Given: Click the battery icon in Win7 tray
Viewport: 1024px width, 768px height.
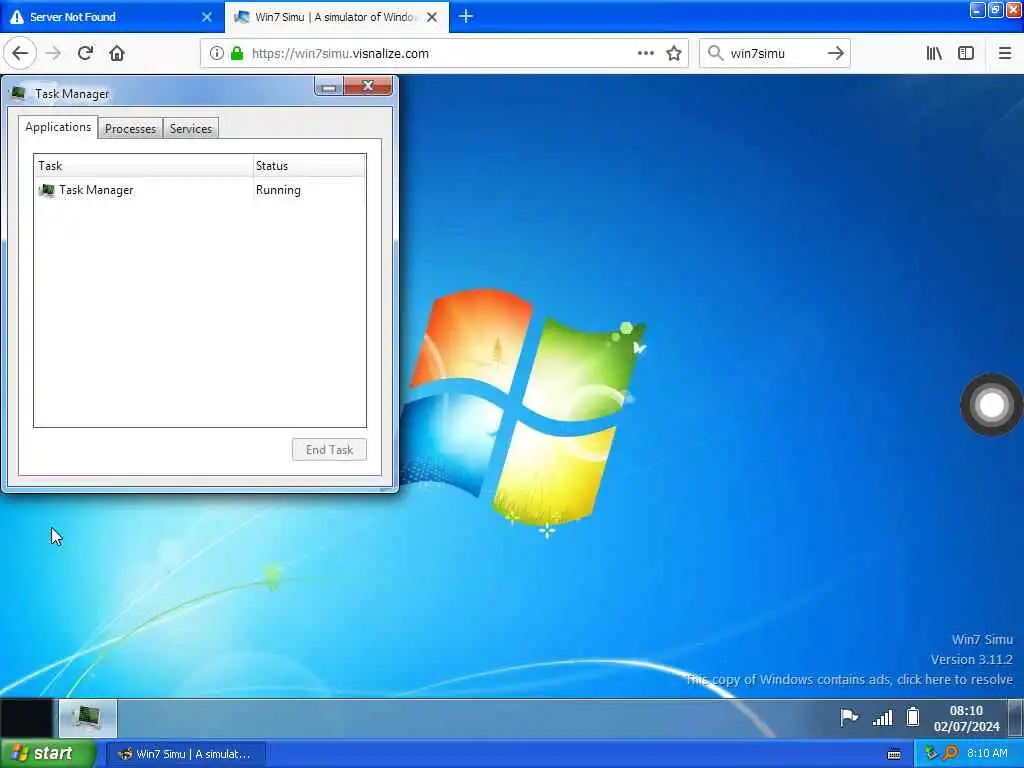Looking at the screenshot, I should point(913,717).
